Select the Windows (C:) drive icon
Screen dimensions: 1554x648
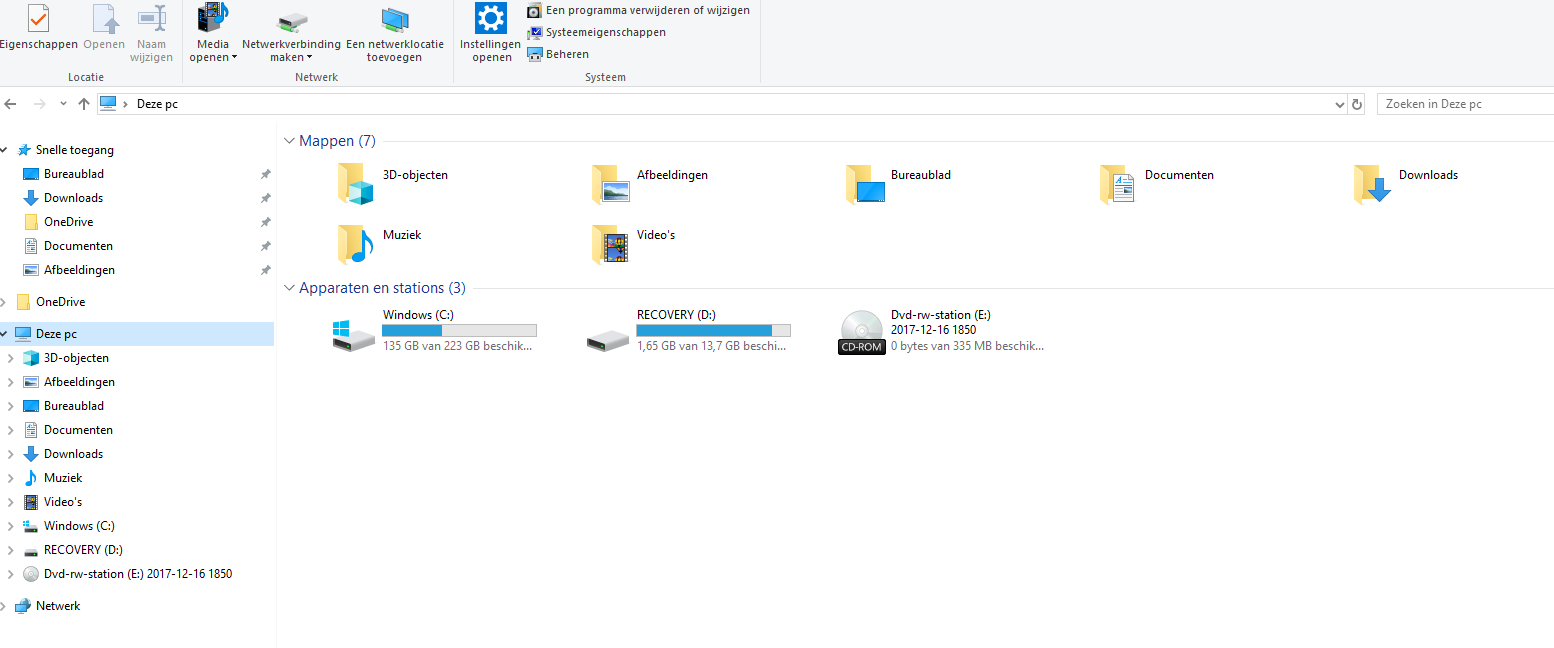pyautogui.click(x=354, y=335)
